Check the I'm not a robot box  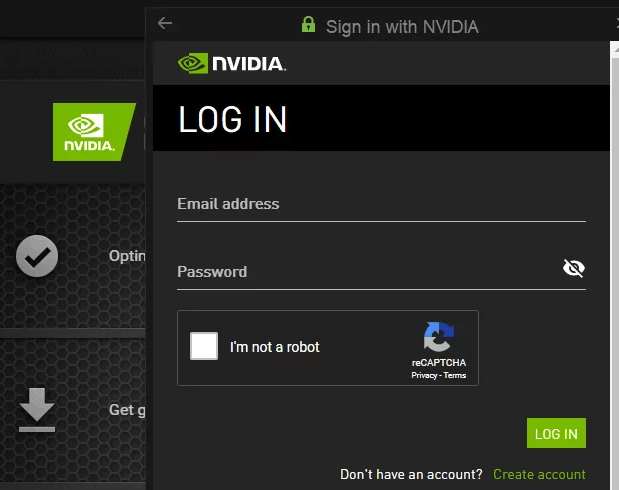pyautogui.click(x=204, y=346)
